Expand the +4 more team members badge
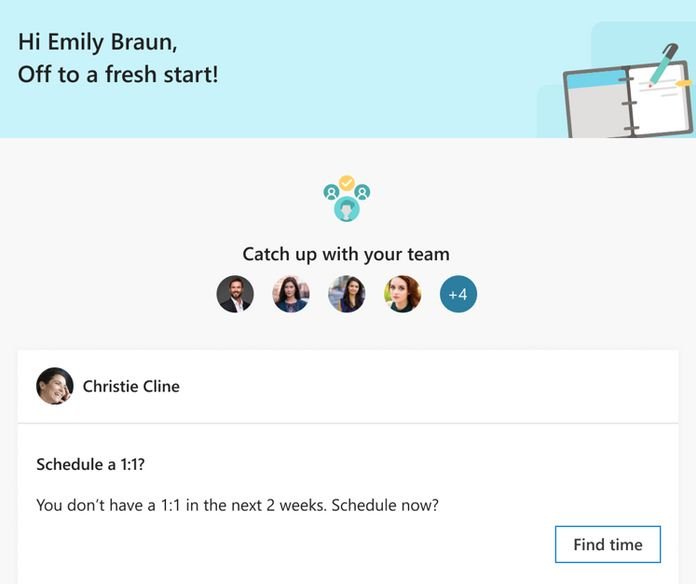Screen dimensions: 696x584 [x=459, y=294]
